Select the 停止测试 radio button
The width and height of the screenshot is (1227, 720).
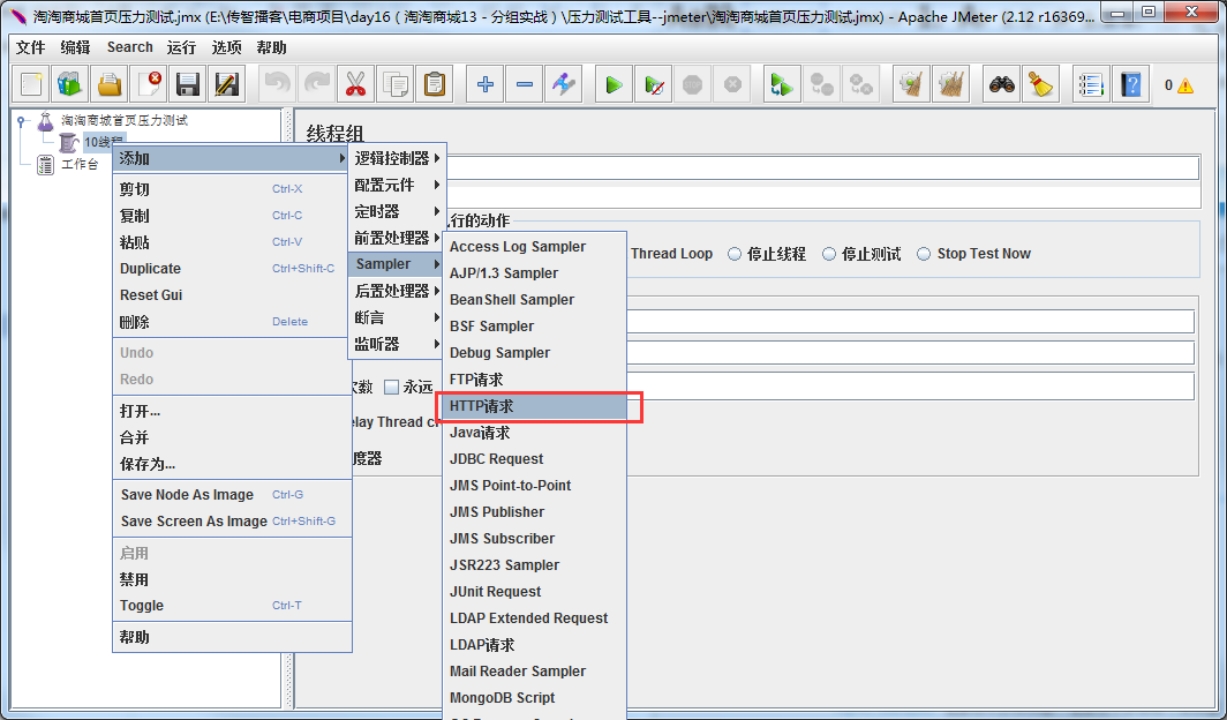(x=829, y=254)
